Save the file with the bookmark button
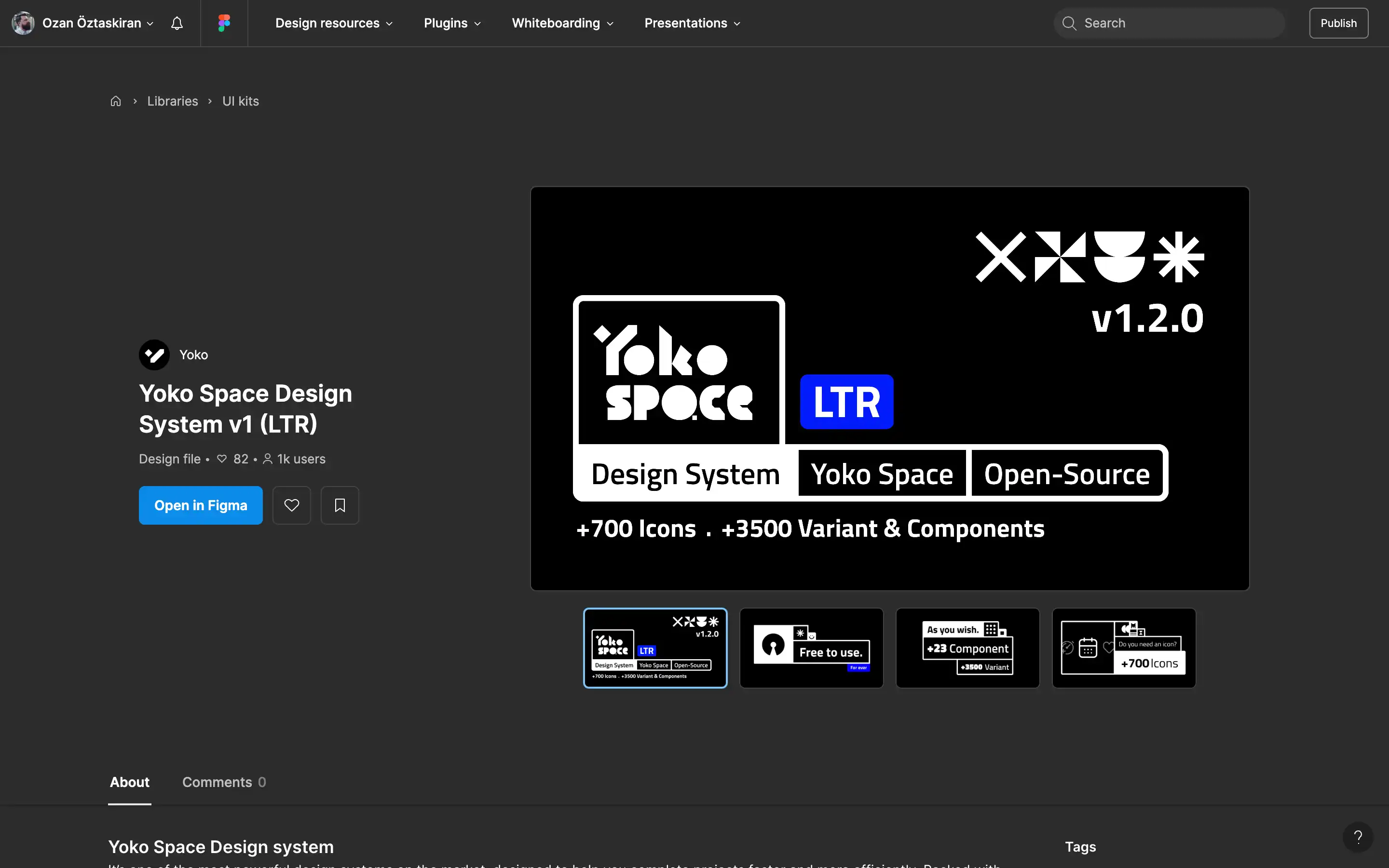Viewport: 1389px width, 868px height. click(x=340, y=505)
